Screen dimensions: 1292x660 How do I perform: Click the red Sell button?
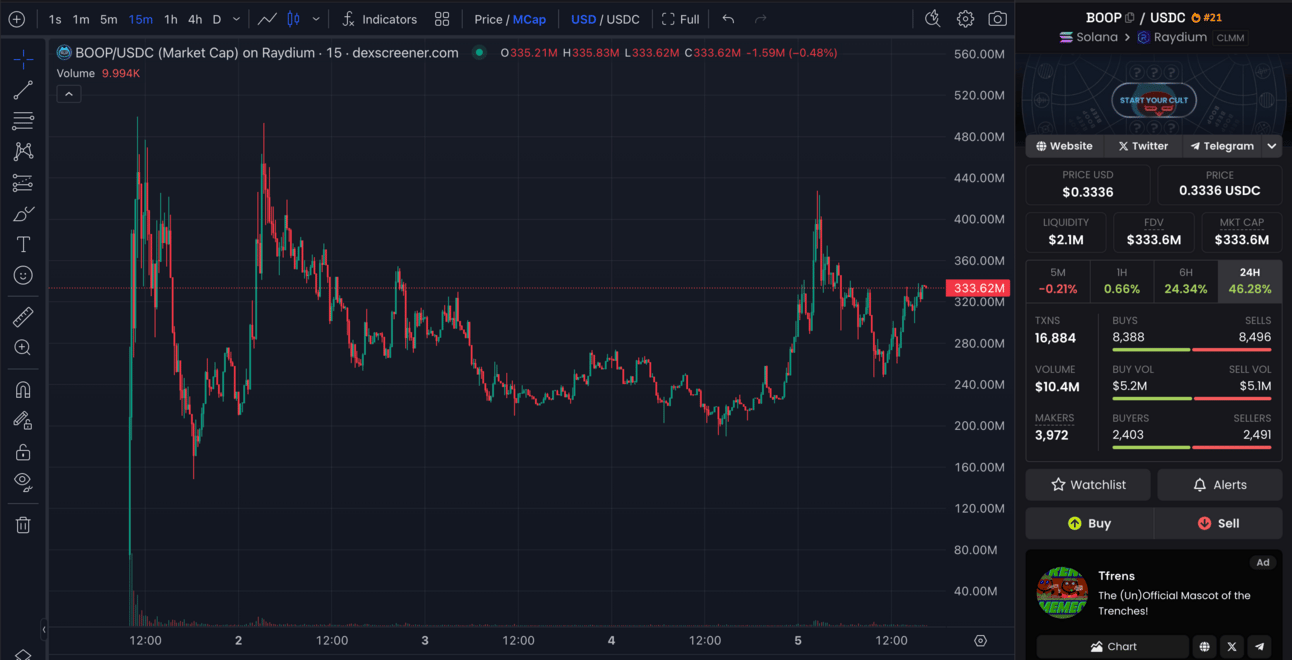click(1218, 523)
